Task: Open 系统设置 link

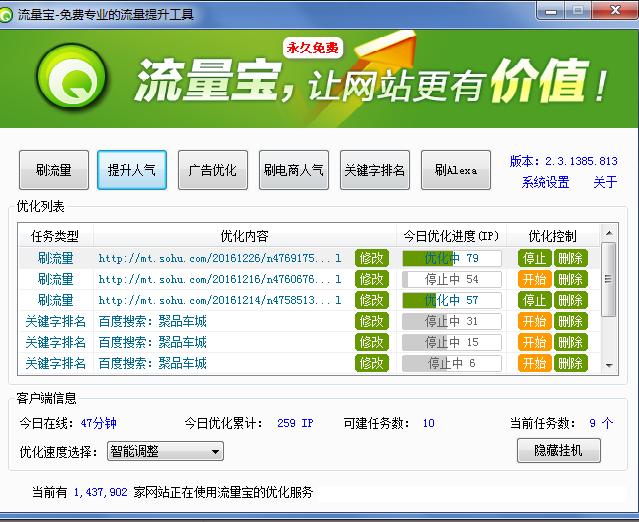Action: click(x=545, y=182)
